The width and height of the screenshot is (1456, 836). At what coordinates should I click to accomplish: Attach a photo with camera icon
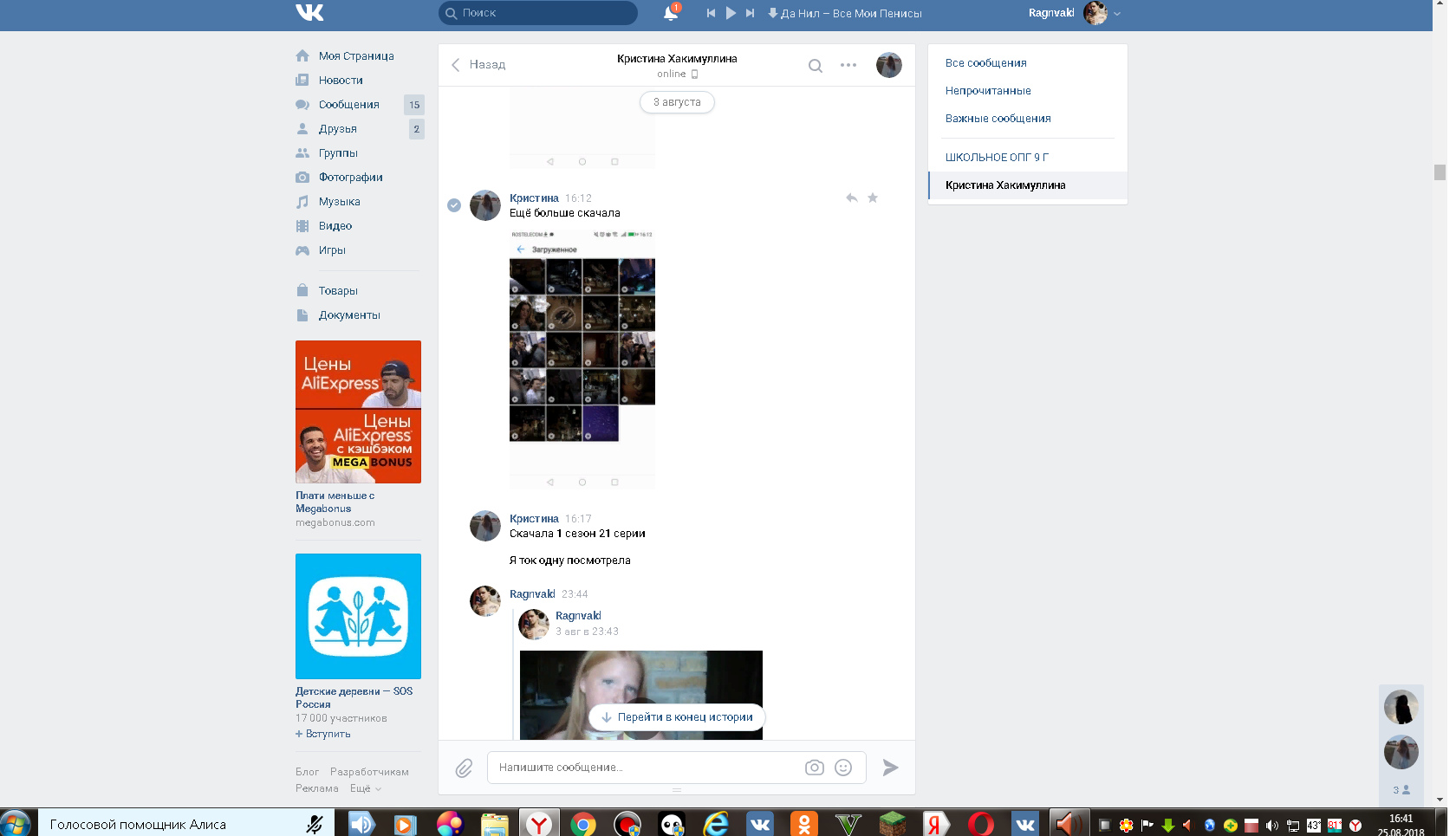tap(815, 768)
